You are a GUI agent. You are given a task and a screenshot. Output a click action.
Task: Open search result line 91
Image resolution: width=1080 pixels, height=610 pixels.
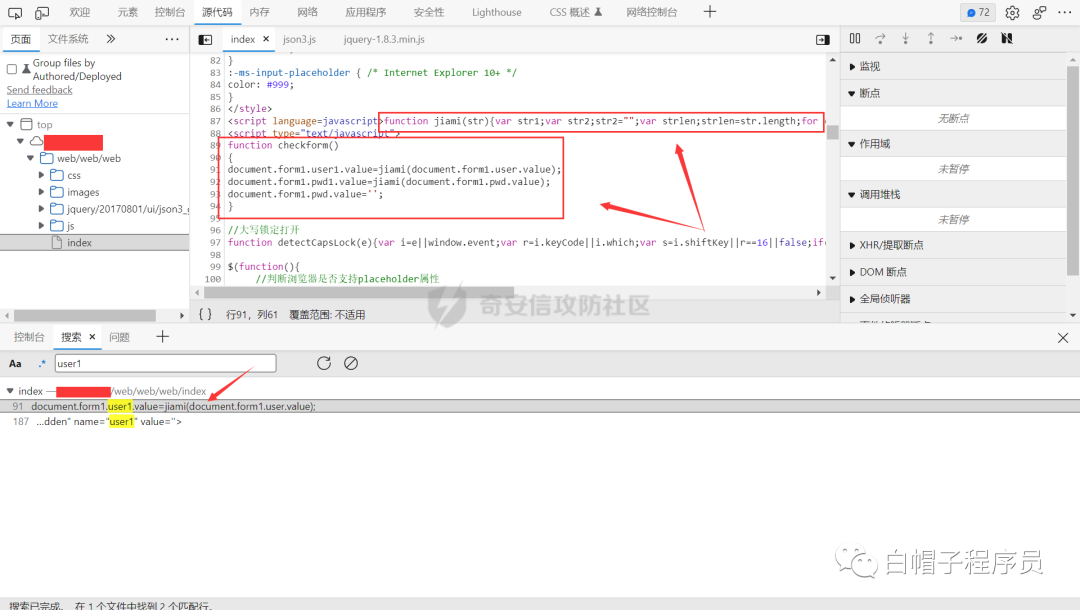[540, 406]
